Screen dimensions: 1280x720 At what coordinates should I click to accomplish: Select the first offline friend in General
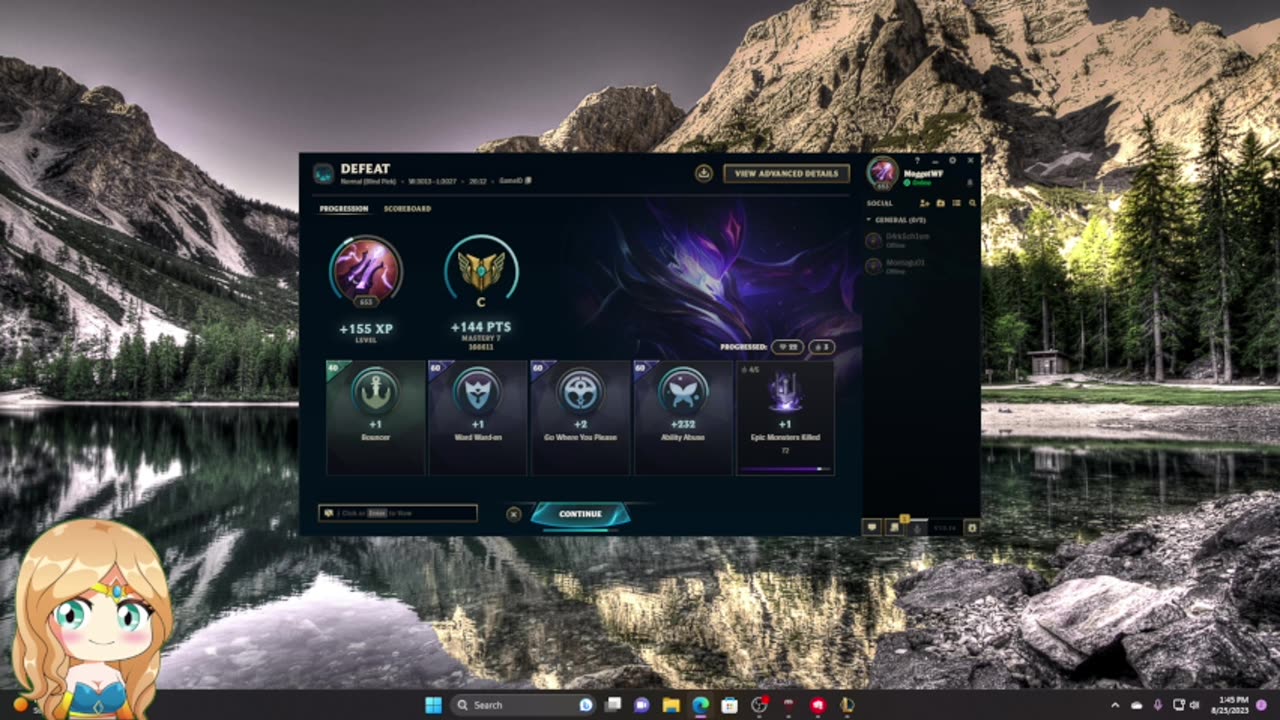[x=920, y=240]
